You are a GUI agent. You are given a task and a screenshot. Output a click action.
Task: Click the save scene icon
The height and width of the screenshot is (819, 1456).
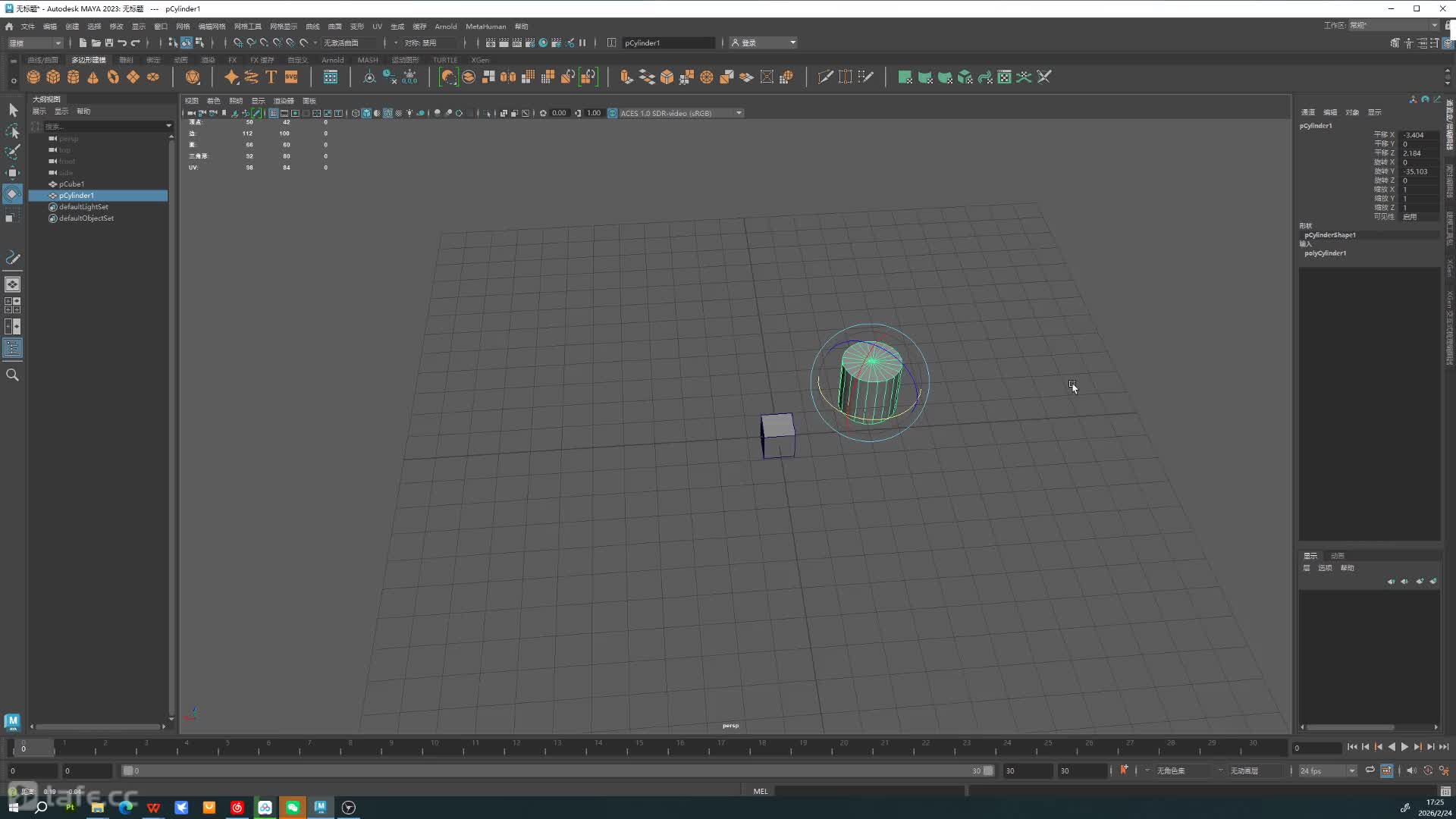click(109, 42)
